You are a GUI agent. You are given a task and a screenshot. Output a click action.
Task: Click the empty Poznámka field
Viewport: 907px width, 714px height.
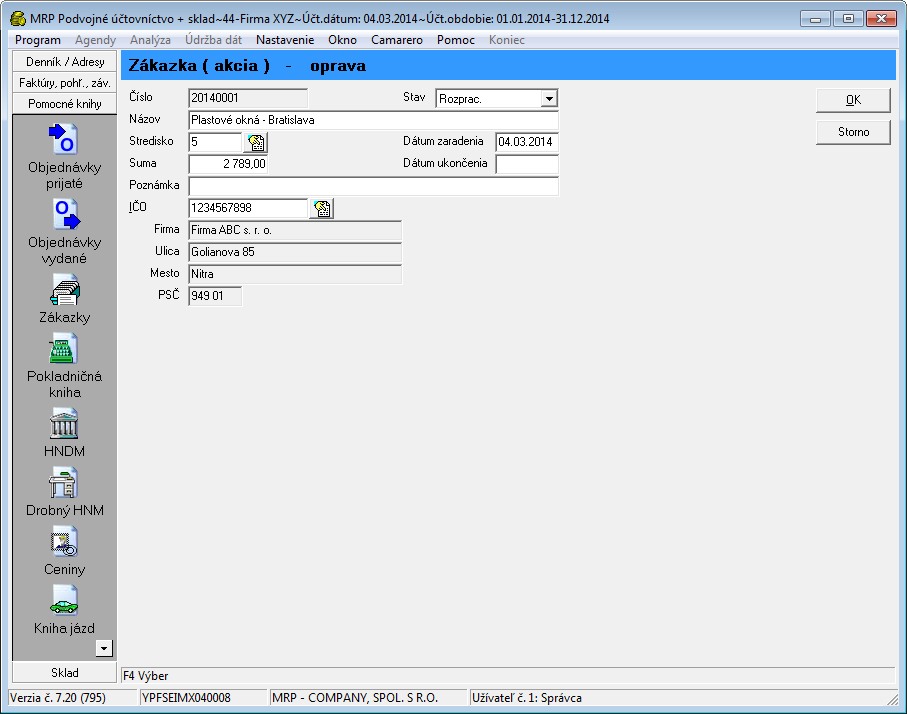[374, 186]
